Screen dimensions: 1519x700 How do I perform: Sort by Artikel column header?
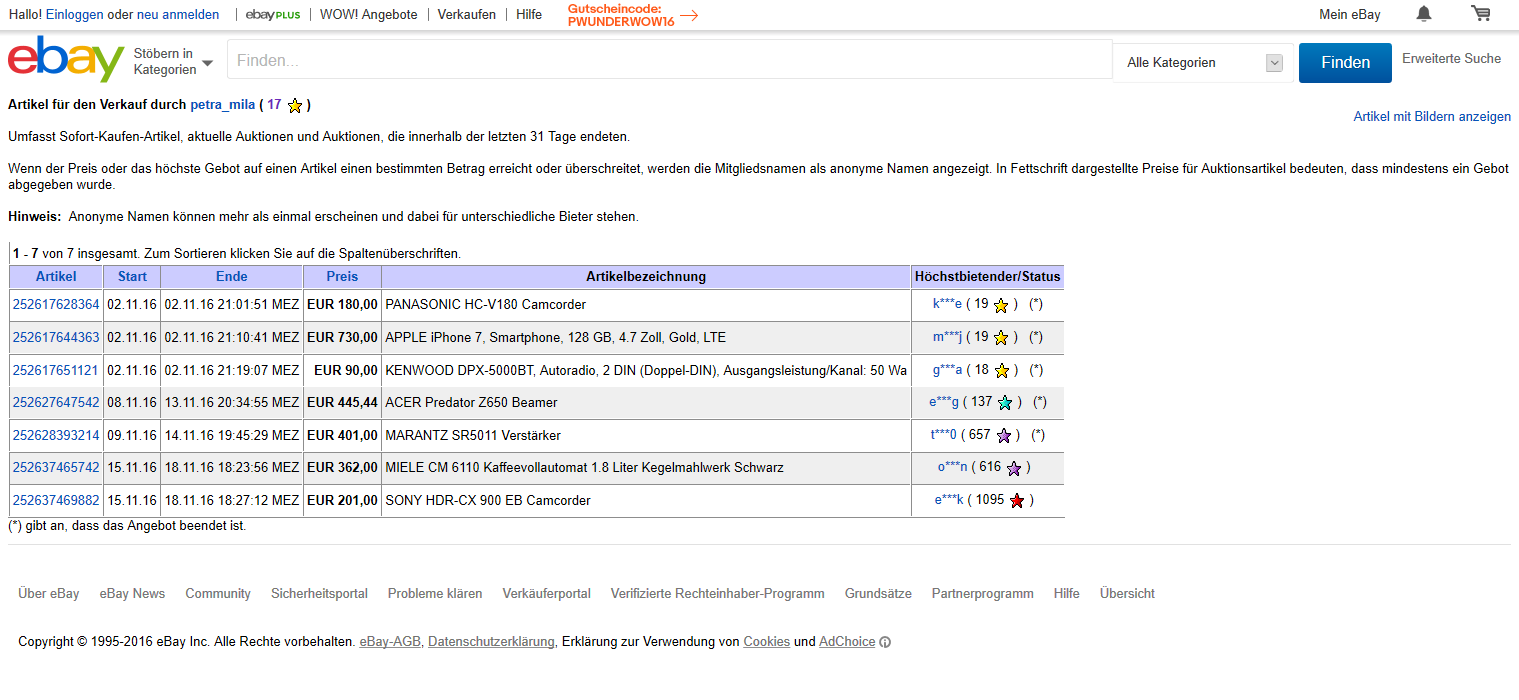point(56,277)
